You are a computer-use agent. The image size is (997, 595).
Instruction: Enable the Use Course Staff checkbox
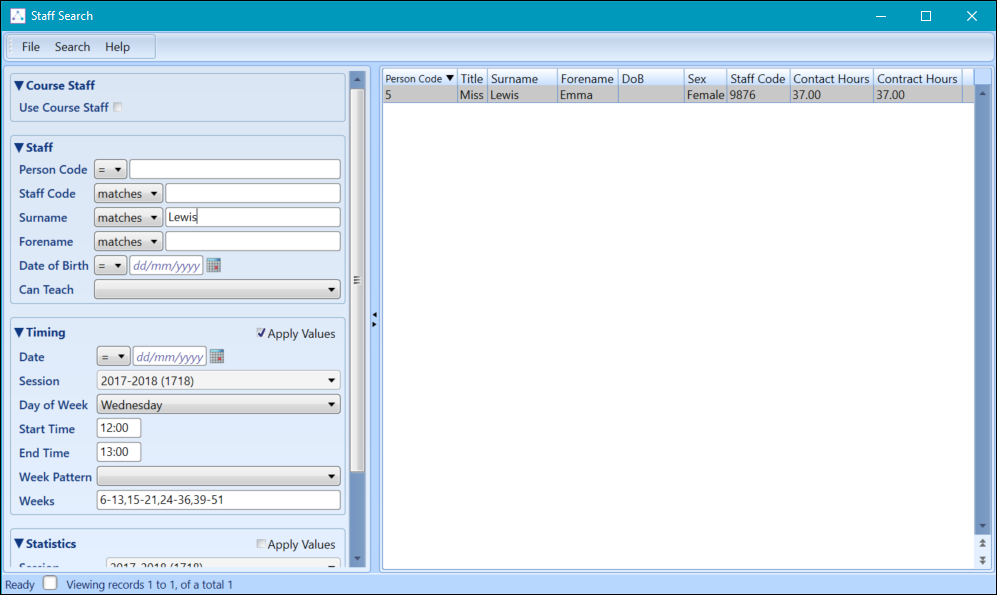[118, 108]
